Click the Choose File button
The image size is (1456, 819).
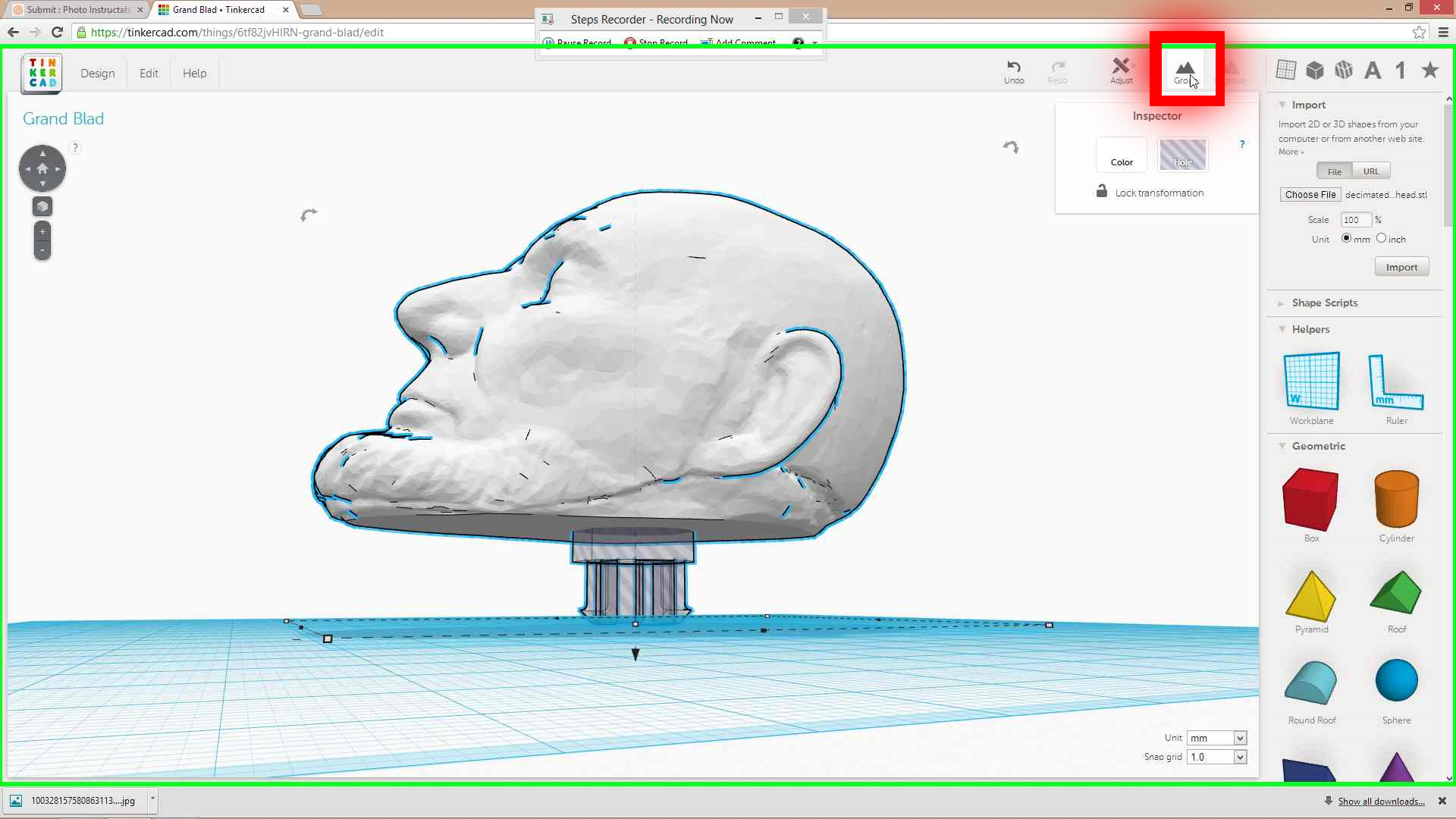point(1310,195)
